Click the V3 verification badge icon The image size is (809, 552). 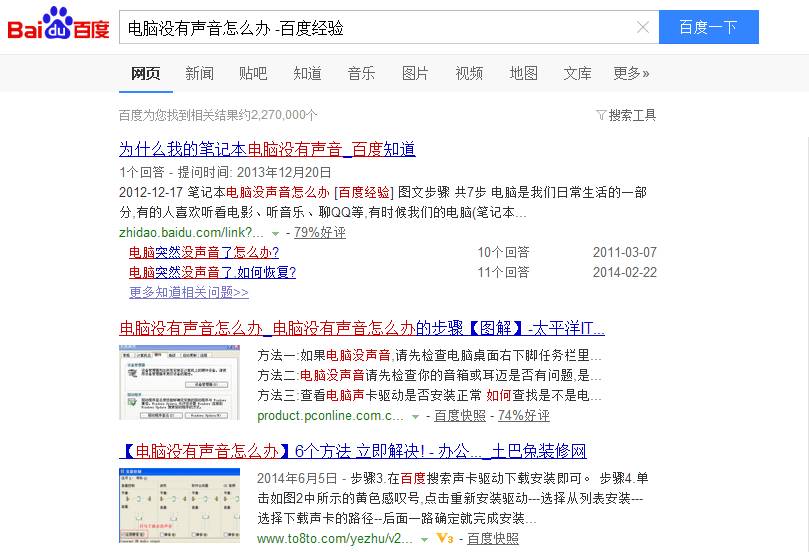[445, 539]
